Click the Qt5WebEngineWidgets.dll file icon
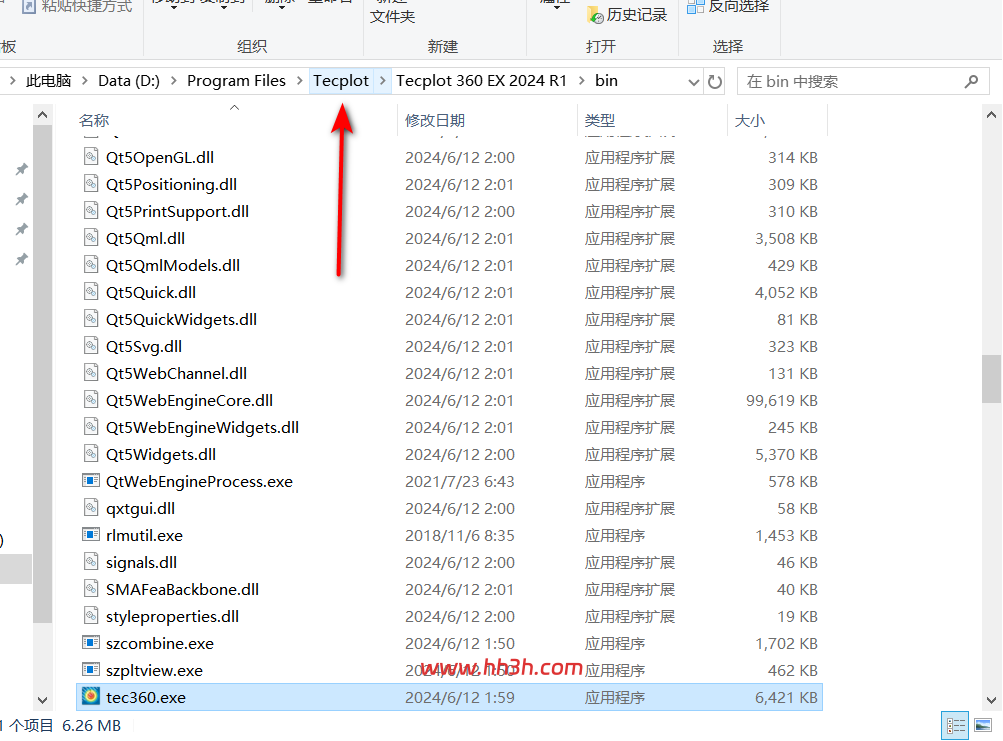 (x=91, y=427)
